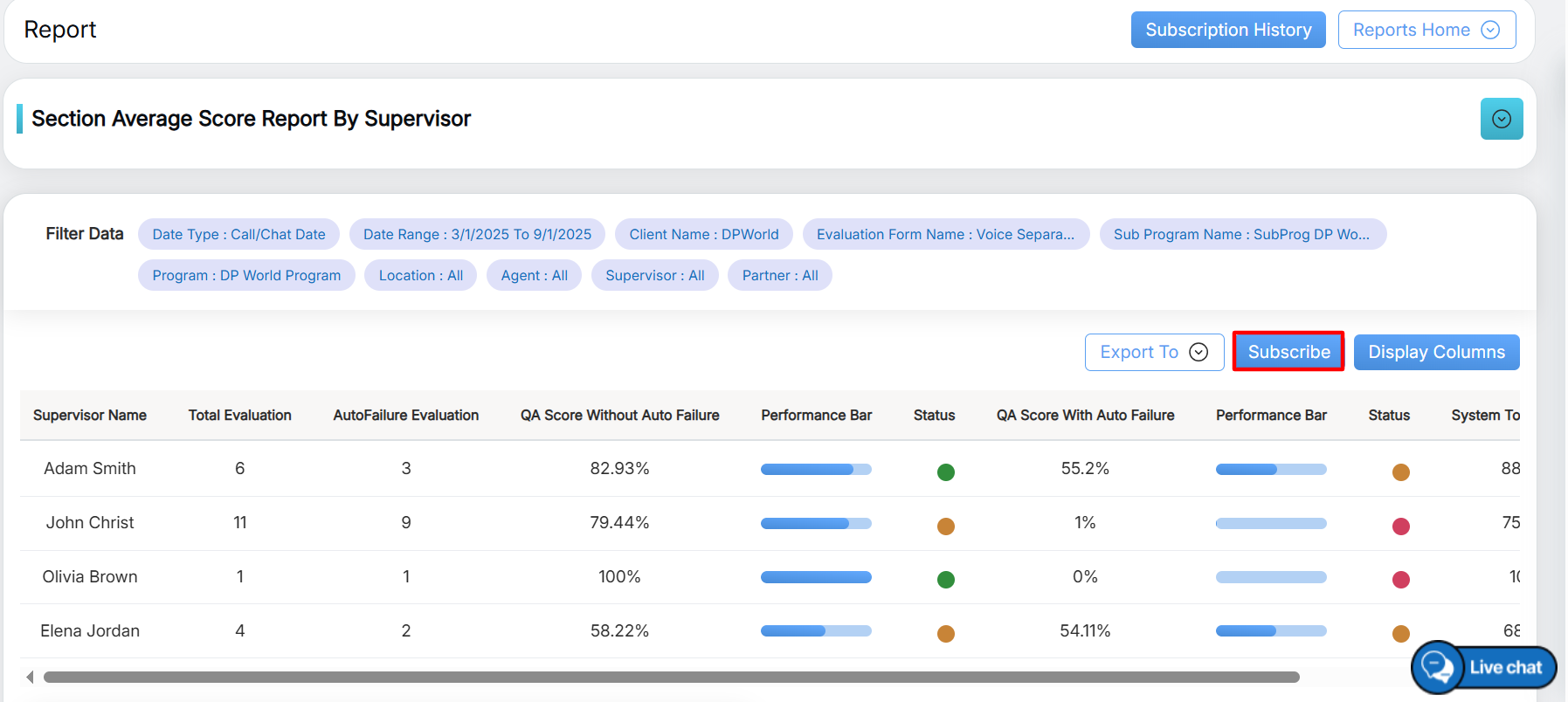Open Subscription History
Screen dimensions: 1568x702
pyautogui.click(x=1227, y=30)
